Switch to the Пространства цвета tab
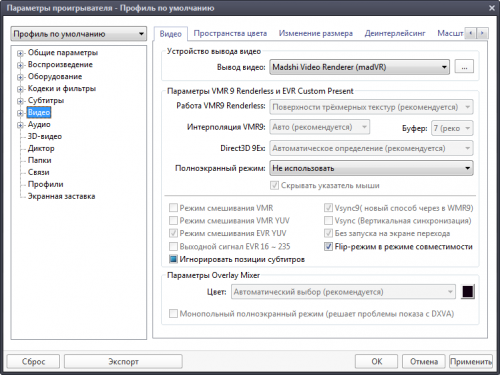The width and height of the screenshot is (500, 375). [230, 33]
